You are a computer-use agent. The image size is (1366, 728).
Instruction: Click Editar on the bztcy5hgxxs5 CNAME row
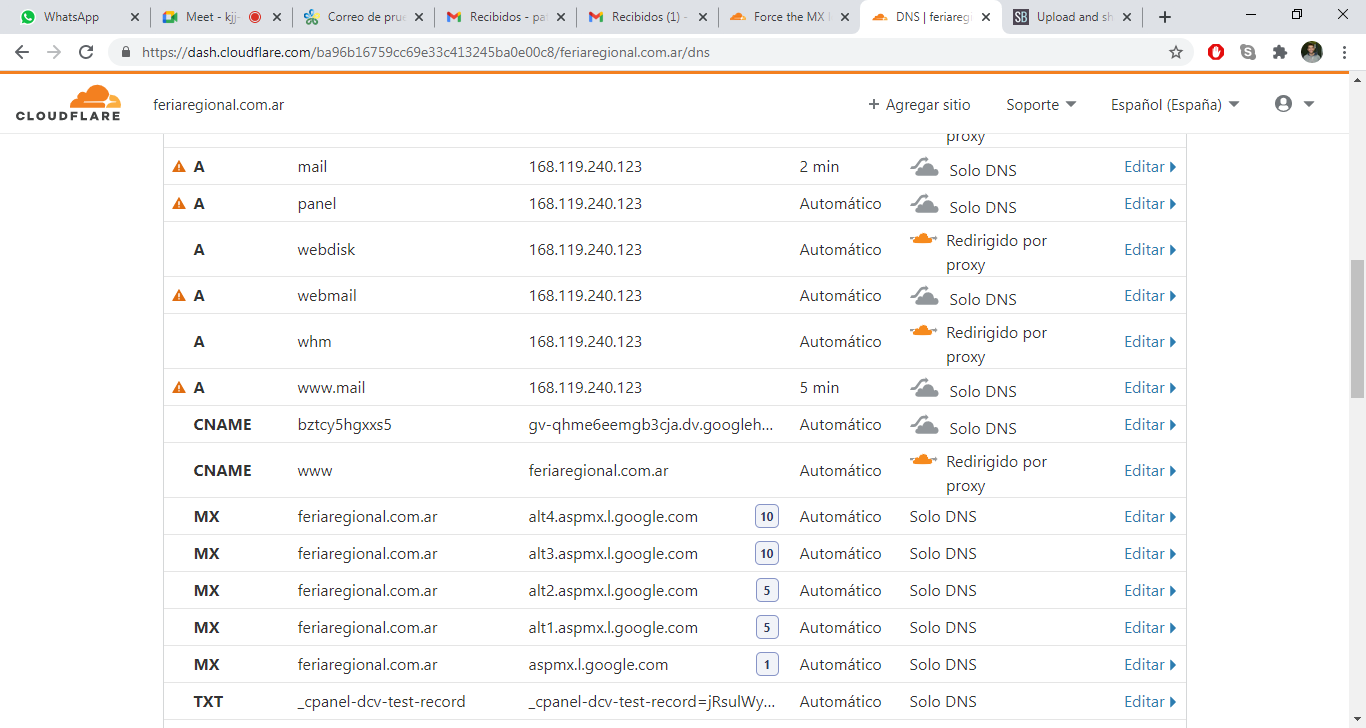click(x=1150, y=425)
